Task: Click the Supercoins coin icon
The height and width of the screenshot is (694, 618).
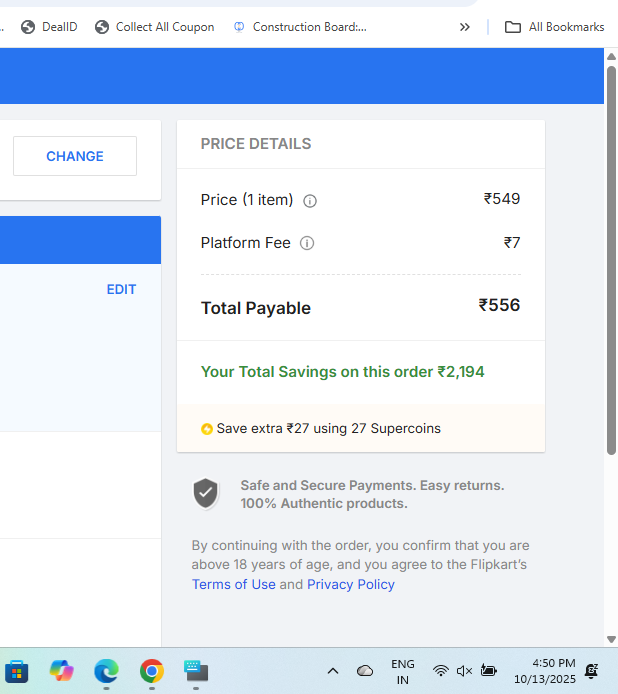Action: (x=207, y=429)
